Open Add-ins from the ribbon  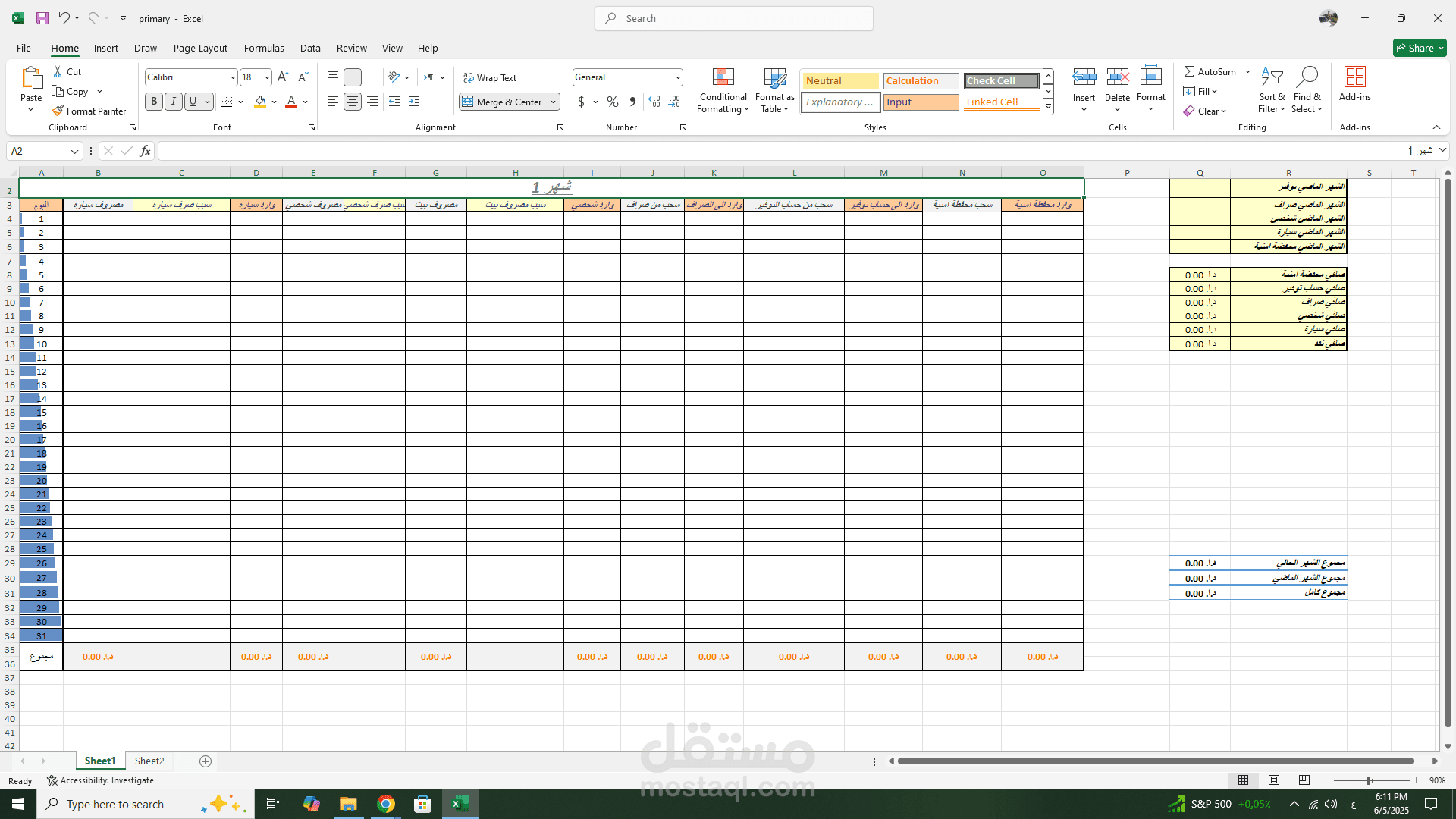pos(1355,83)
